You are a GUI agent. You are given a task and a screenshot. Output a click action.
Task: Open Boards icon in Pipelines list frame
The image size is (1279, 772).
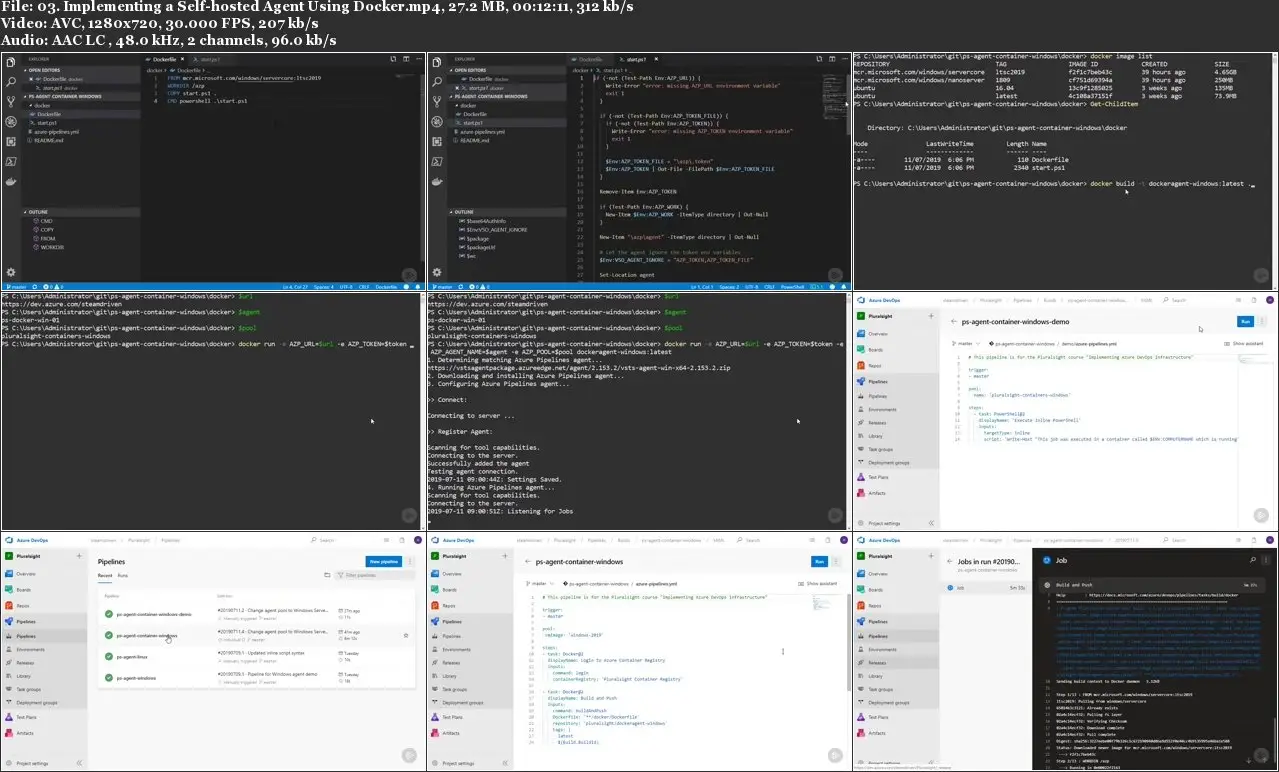pyautogui.click(x=9, y=590)
